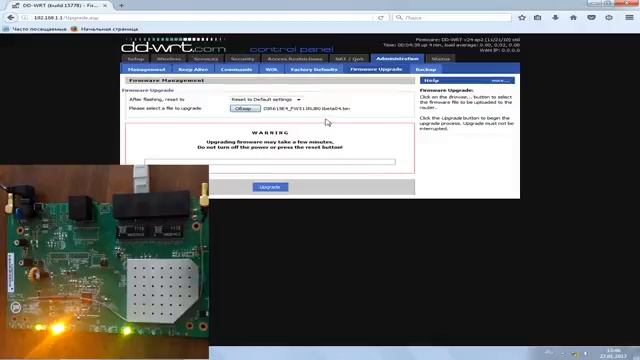Screen dimensions: 640x360
Task: Open the downloads arrow icon in toolbar
Action: (x=556, y=18)
